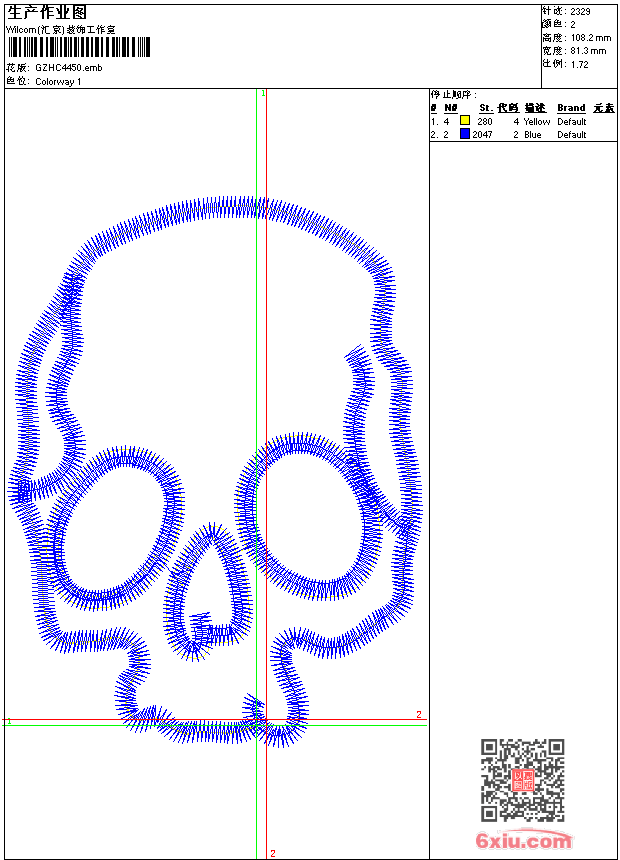Image resolution: width=620 pixels, height=860 pixels.
Task: Click the St. column header
Action: click(485, 108)
